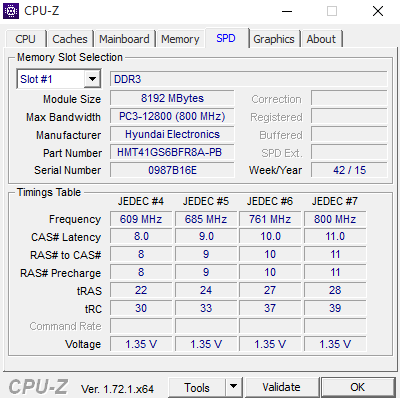Screen dimensions: 400x398
Task: Confirm with the OK button
Action: (358, 387)
